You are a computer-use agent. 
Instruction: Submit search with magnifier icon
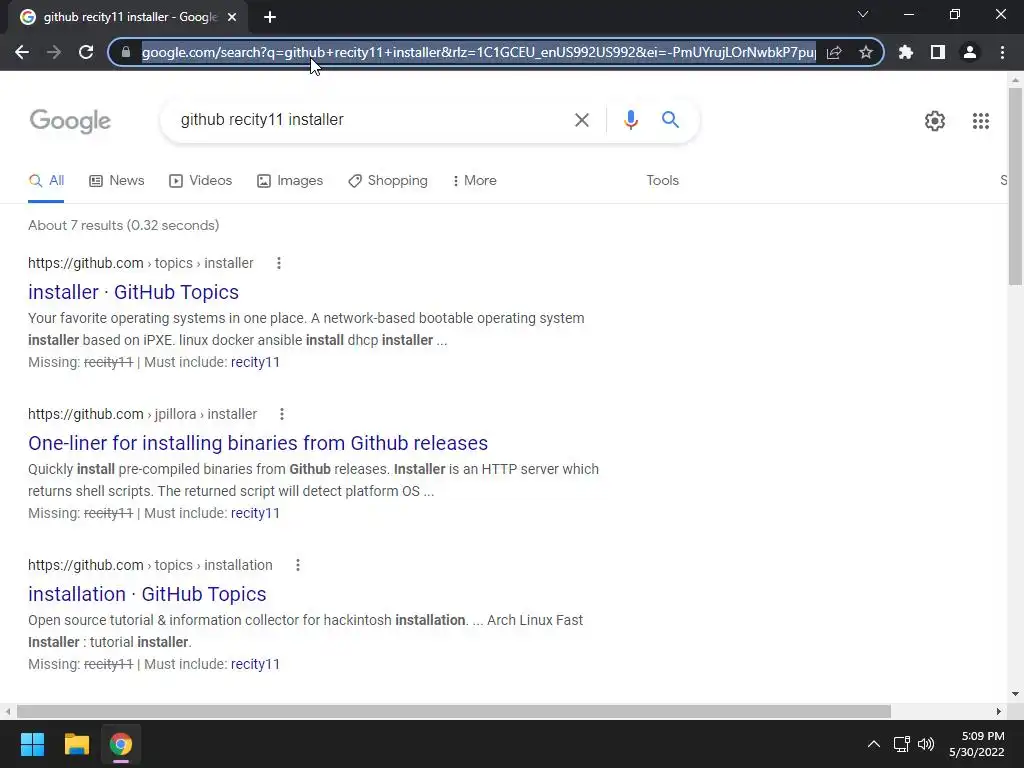(670, 120)
